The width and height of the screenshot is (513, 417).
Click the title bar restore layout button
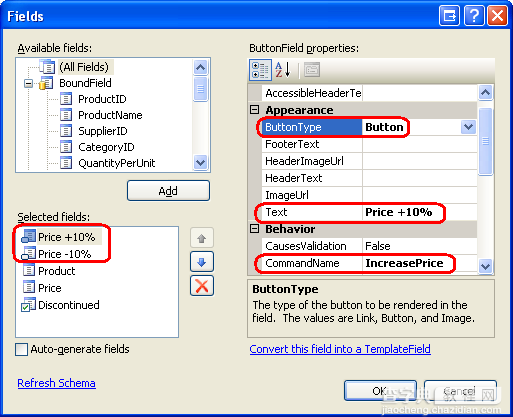tap(450, 16)
